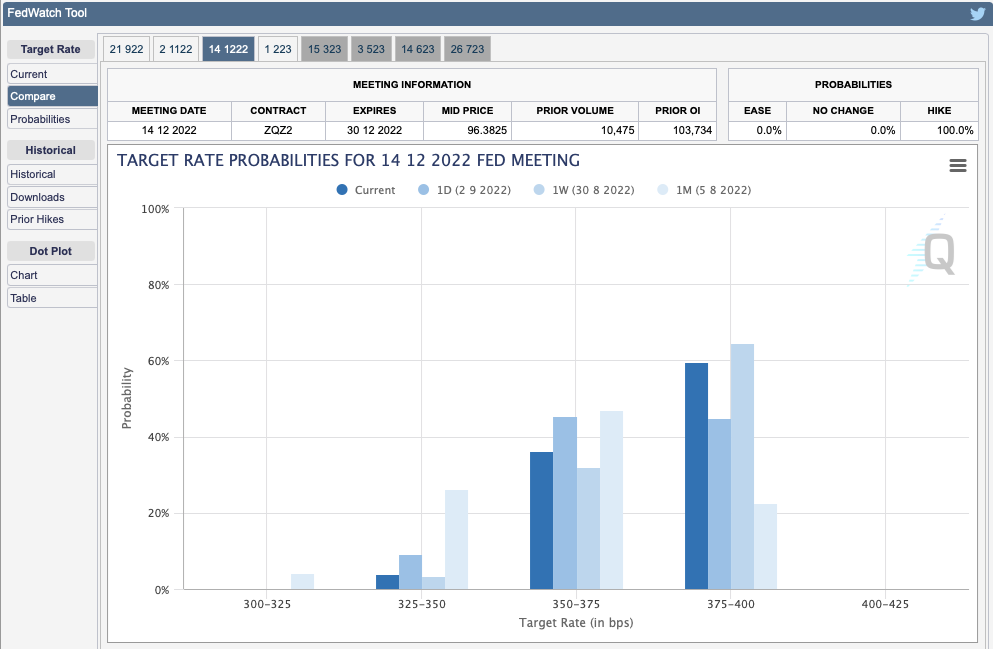Click the Twitter bird icon

tap(978, 13)
